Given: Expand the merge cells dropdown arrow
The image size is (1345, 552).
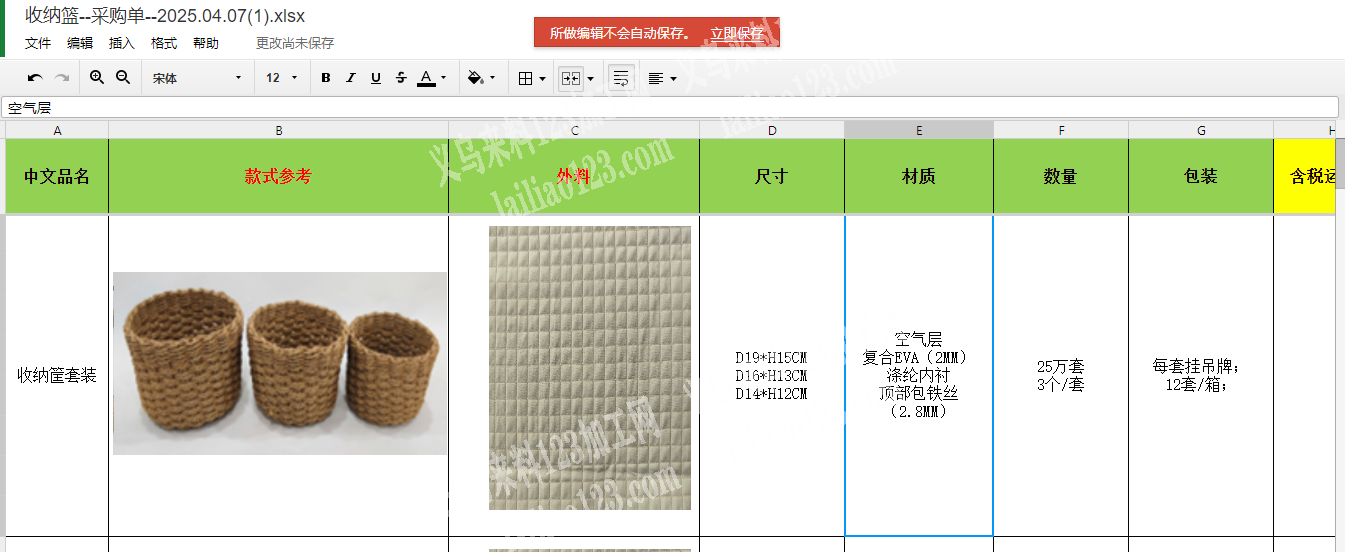Looking at the screenshot, I should click(x=590, y=78).
